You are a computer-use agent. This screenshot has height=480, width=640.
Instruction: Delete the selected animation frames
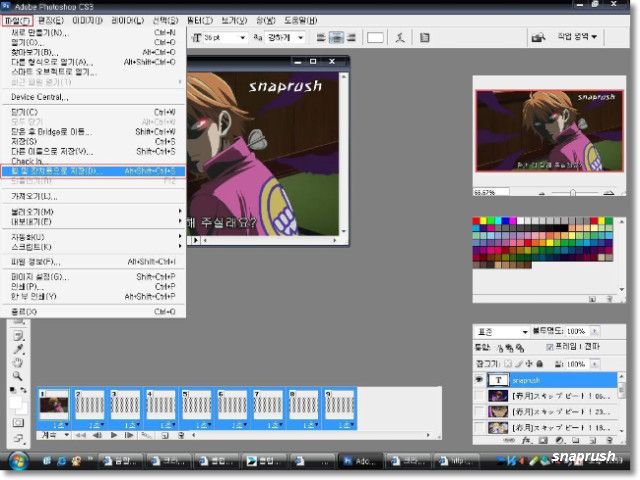click(x=181, y=436)
